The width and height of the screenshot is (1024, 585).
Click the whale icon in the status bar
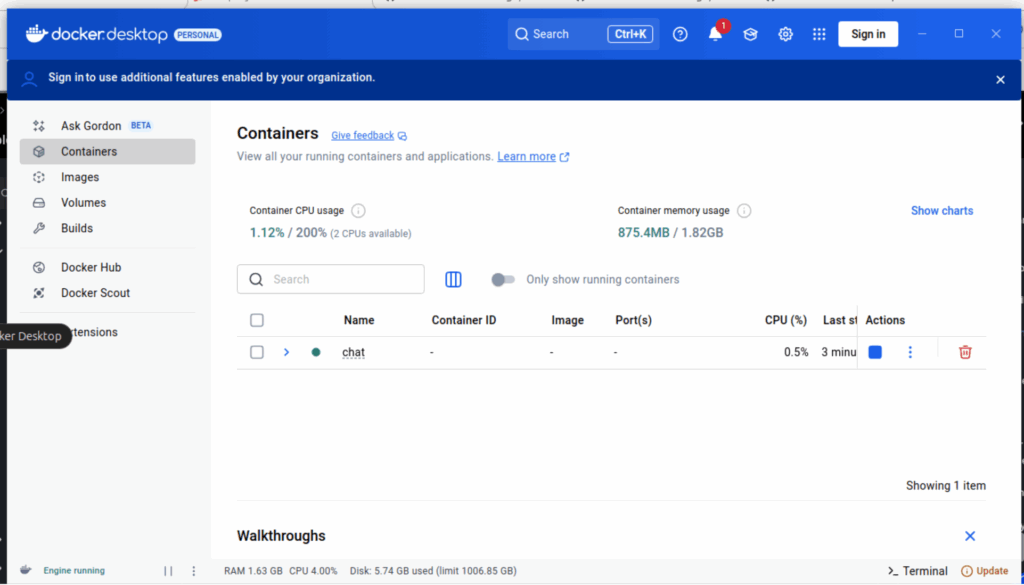point(25,570)
